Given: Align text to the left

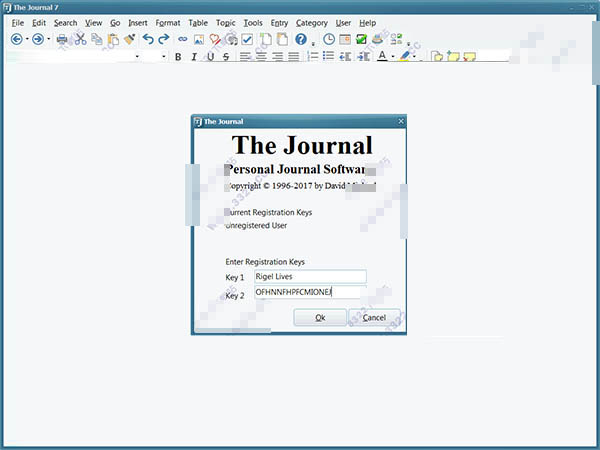Looking at the screenshot, I should [245, 57].
